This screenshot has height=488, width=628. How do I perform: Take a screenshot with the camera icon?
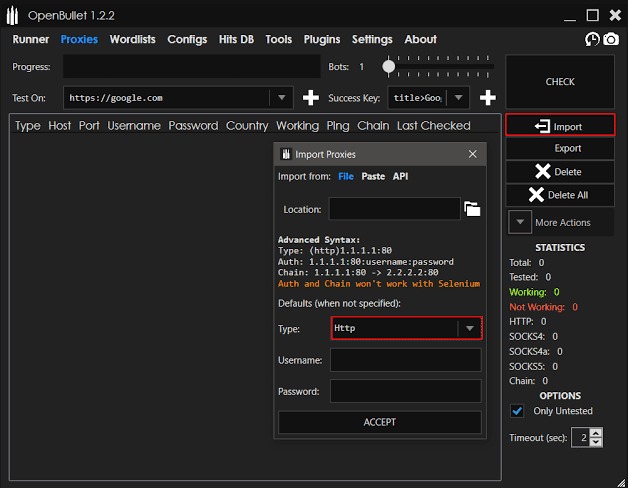[x=609, y=39]
